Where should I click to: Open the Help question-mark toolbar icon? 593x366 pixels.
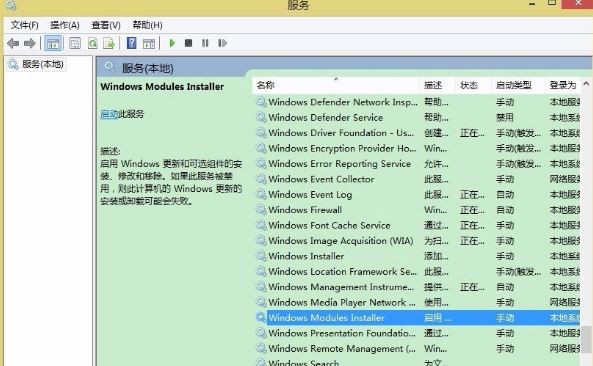coord(131,43)
